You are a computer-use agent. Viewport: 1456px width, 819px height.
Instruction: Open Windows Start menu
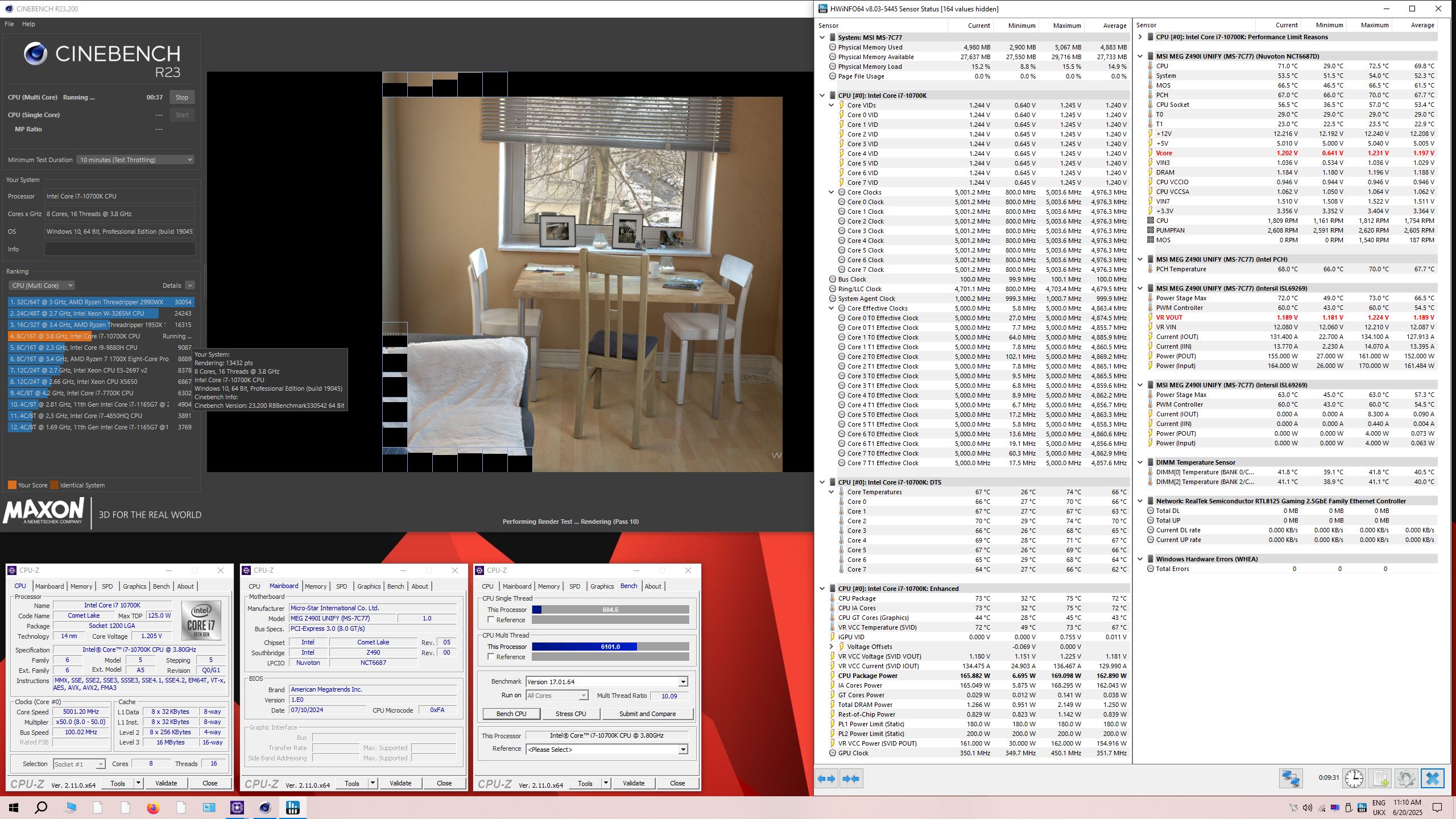pos(14,808)
